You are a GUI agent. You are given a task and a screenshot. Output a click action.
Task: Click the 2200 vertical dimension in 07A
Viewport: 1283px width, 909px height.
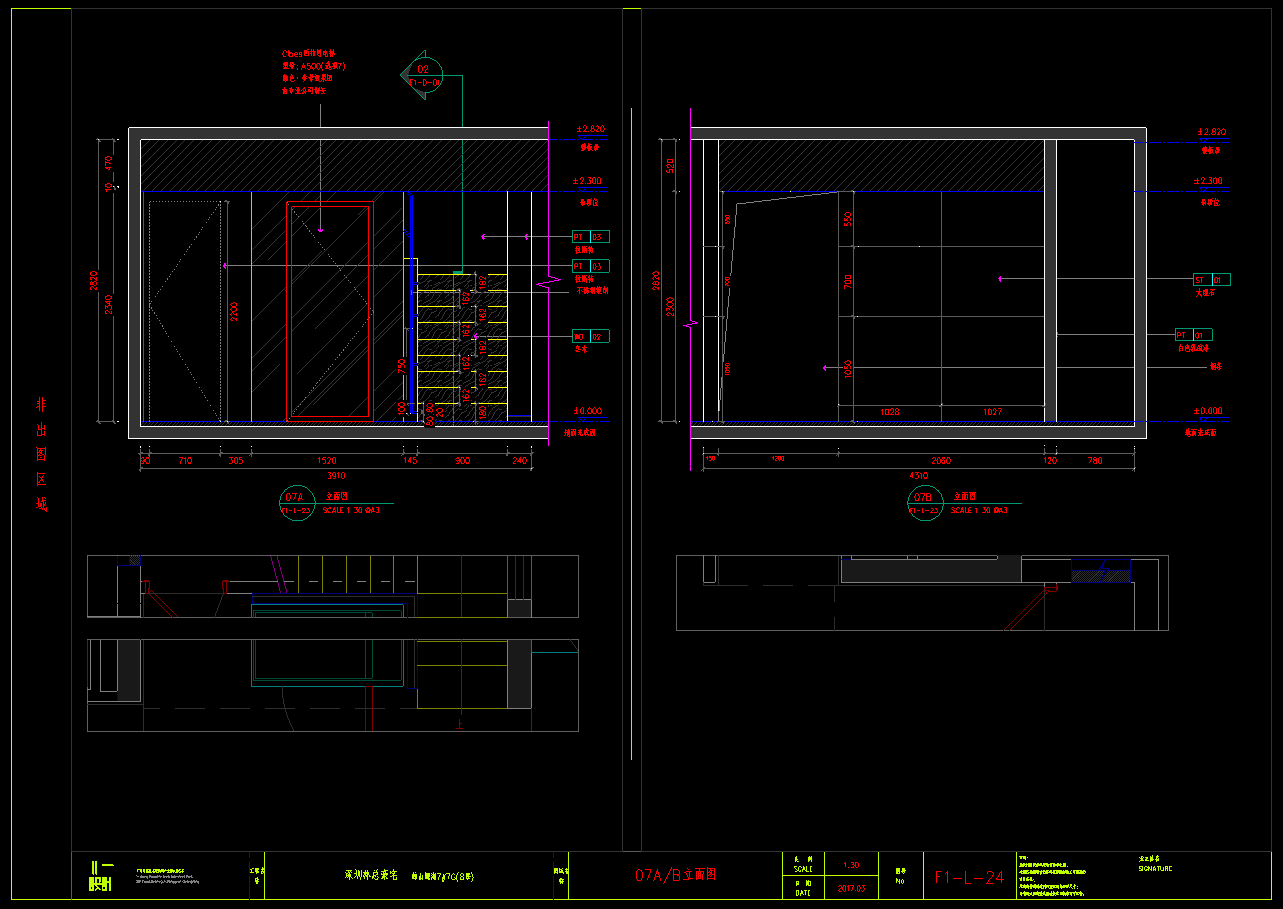tap(234, 313)
